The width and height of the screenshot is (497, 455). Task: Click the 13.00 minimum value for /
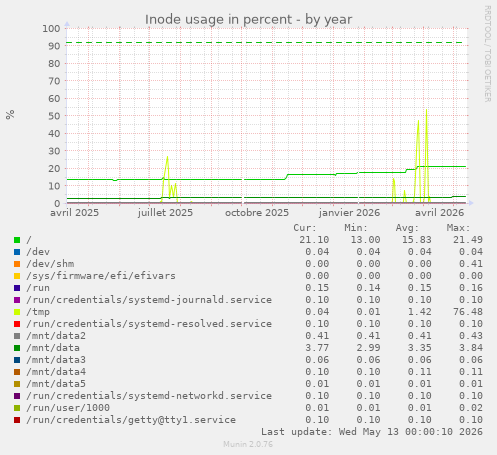365,240
